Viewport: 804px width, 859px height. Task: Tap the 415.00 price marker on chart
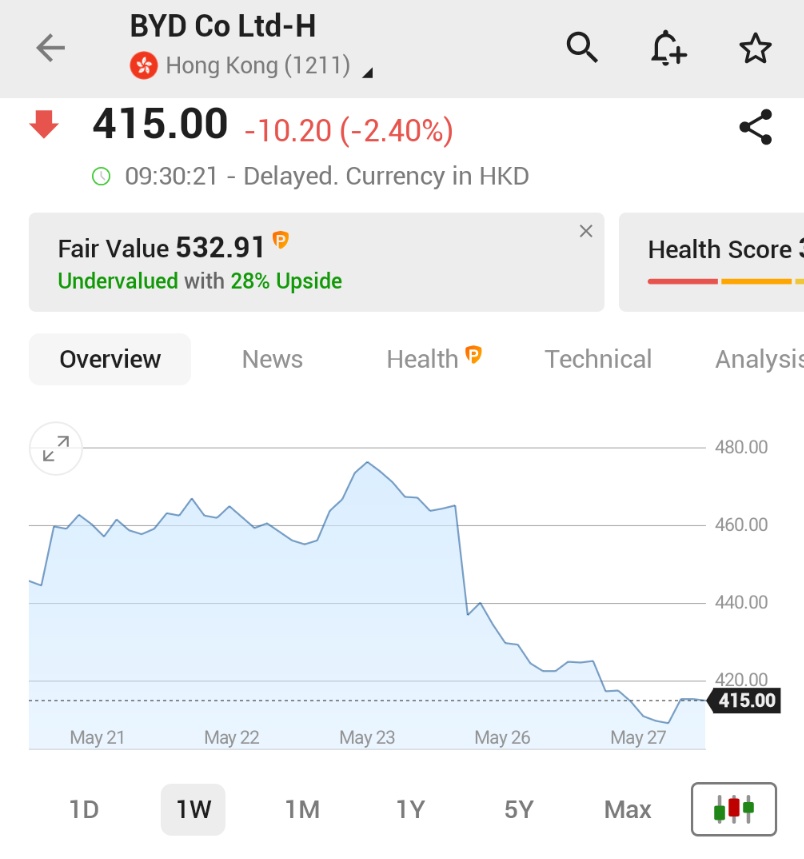(x=744, y=701)
